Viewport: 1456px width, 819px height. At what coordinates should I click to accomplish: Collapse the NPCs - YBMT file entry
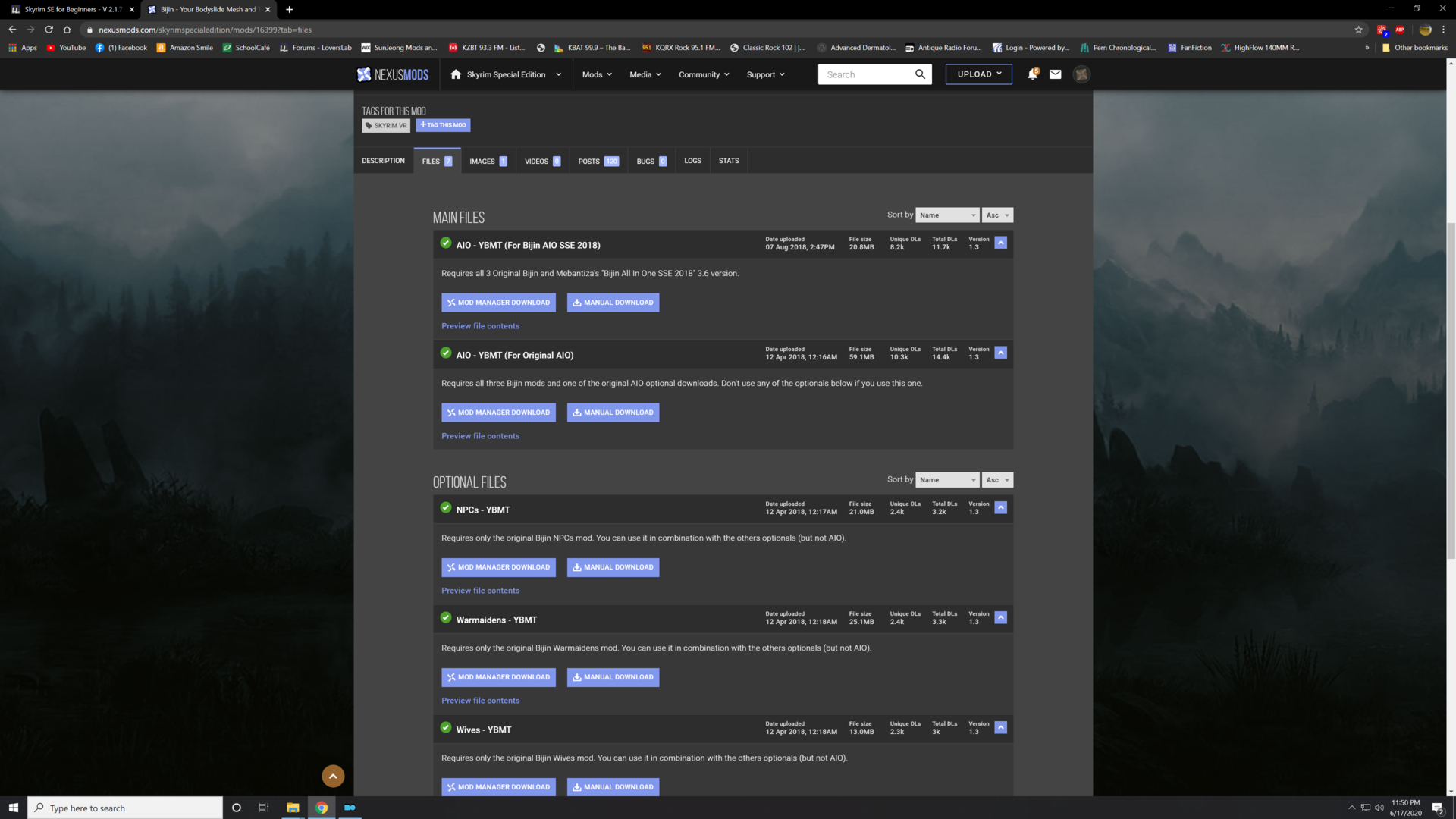[x=1000, y=507]
